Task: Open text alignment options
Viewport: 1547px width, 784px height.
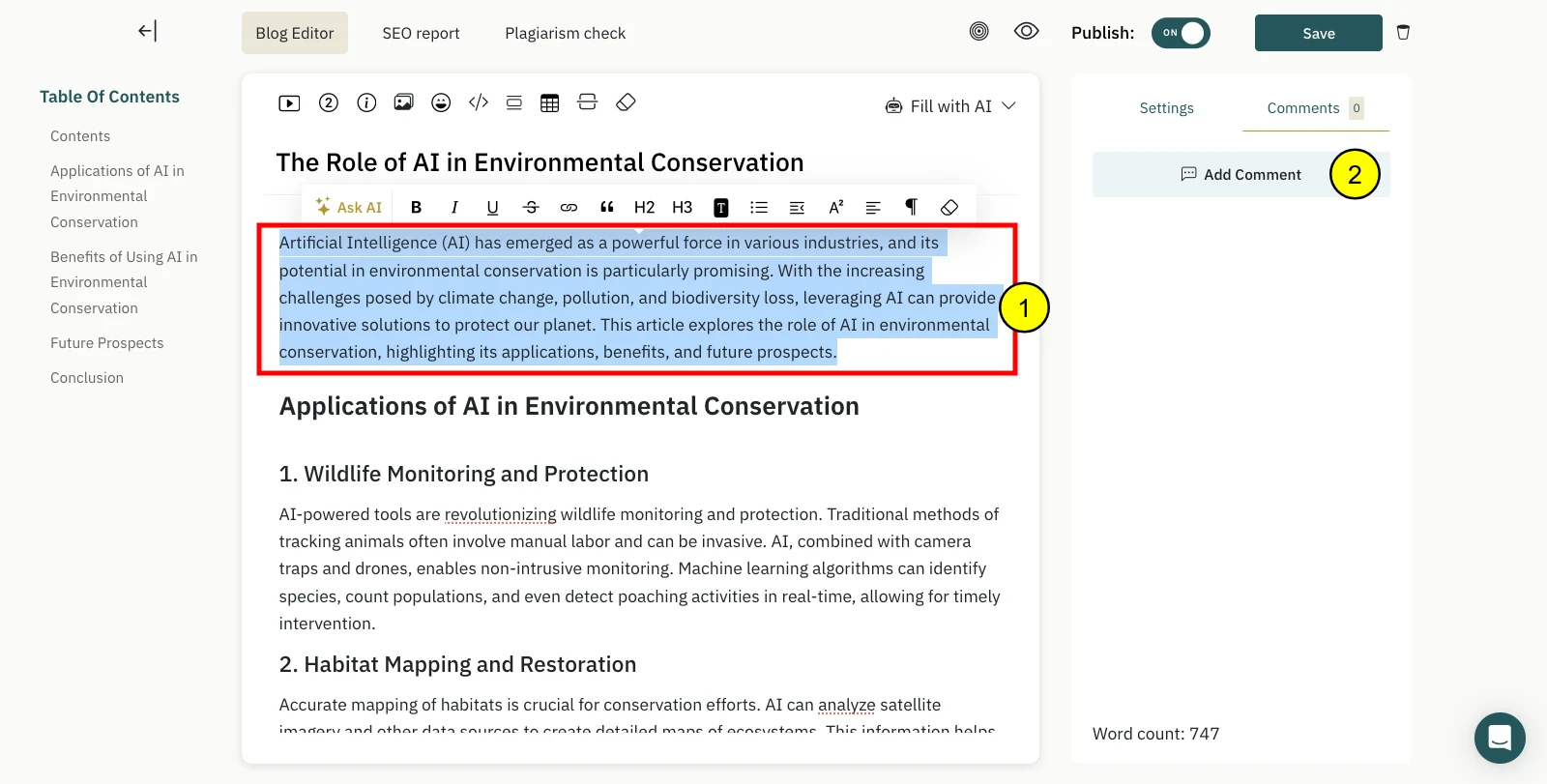Action: 873,207
